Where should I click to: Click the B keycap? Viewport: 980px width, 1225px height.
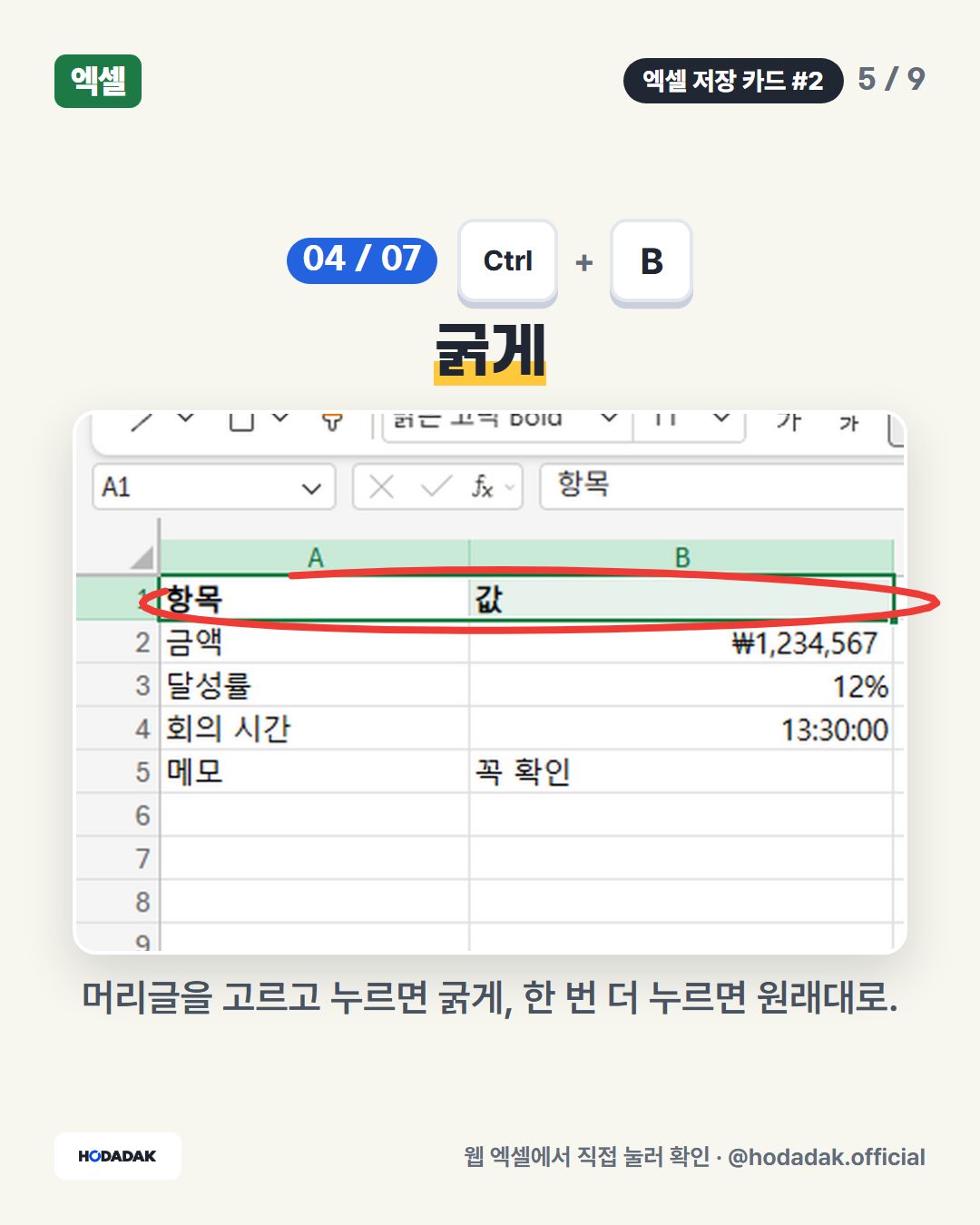[x=652, y=262]
